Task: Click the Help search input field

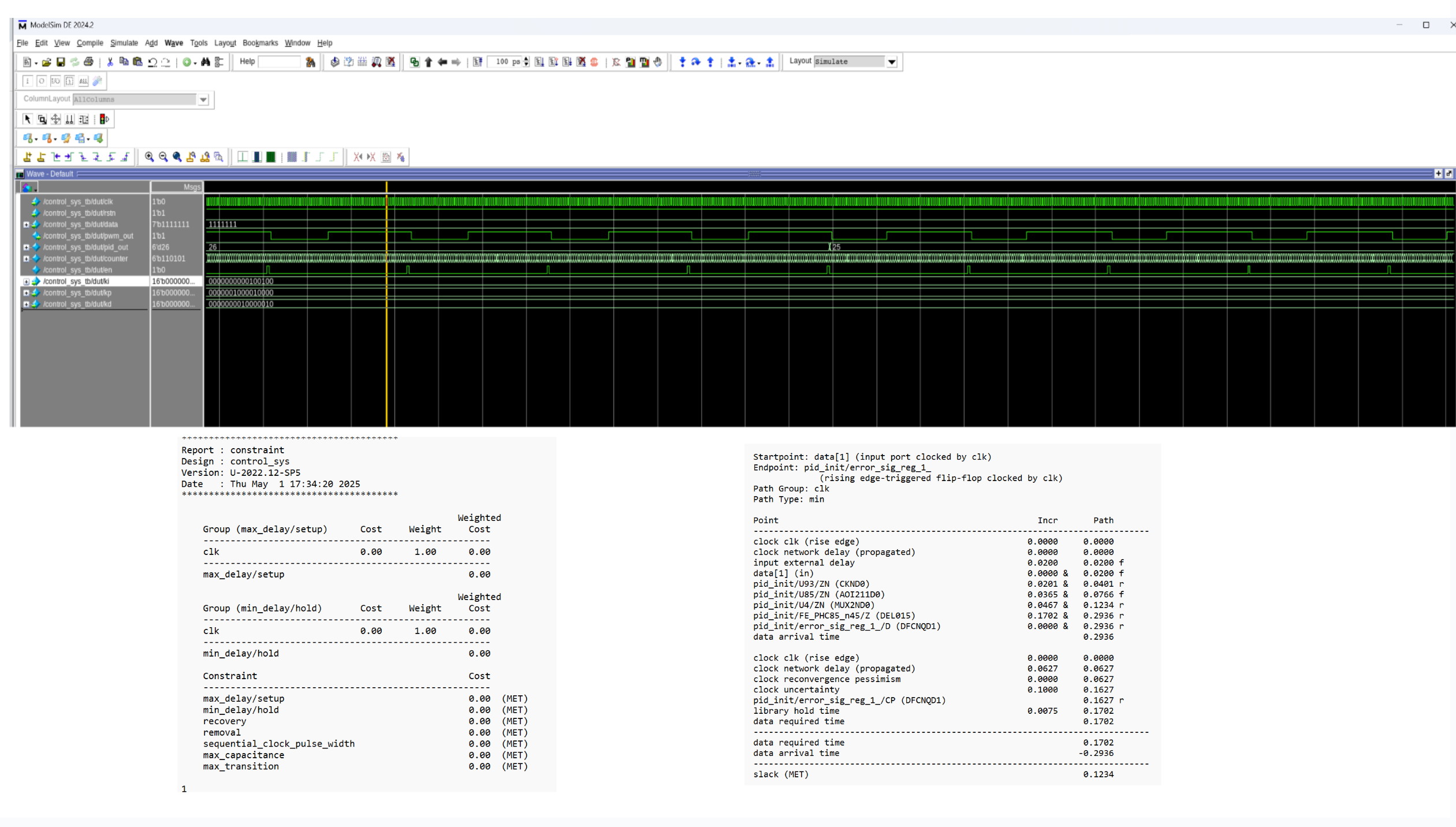Action: click(279, 62)
